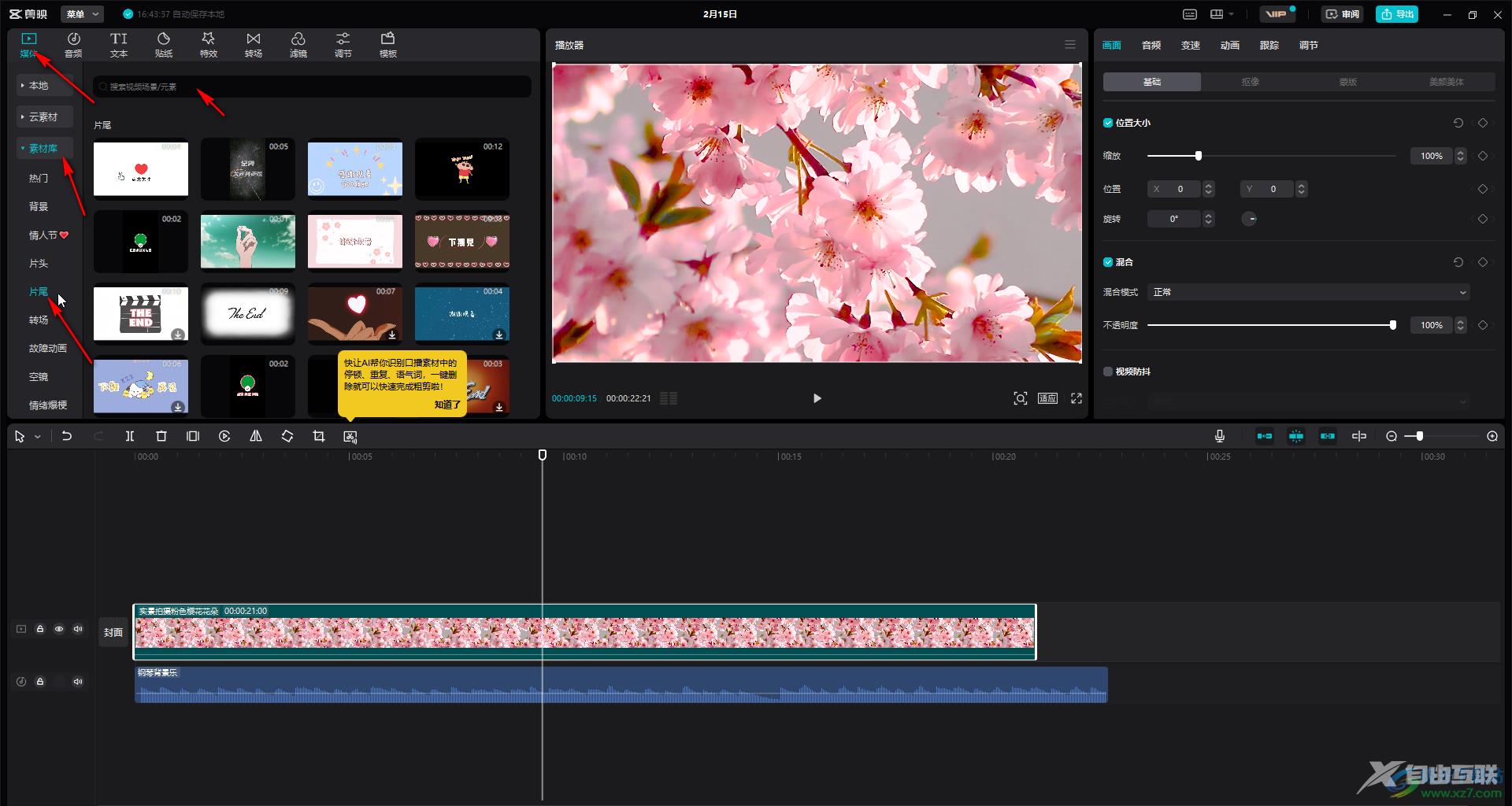
Task: Click the VIP button
Action: (x=1277, y=14)
